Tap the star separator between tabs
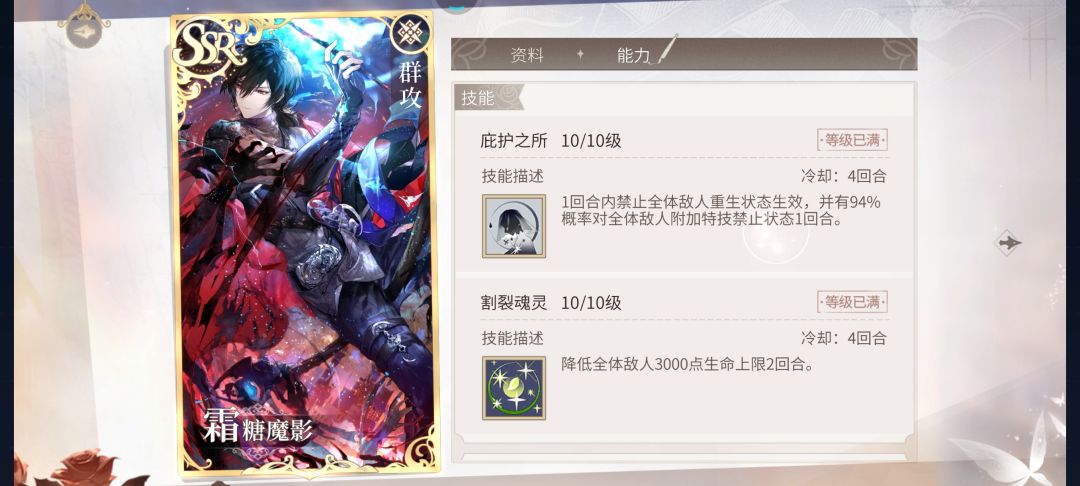 tap(580, 54)
